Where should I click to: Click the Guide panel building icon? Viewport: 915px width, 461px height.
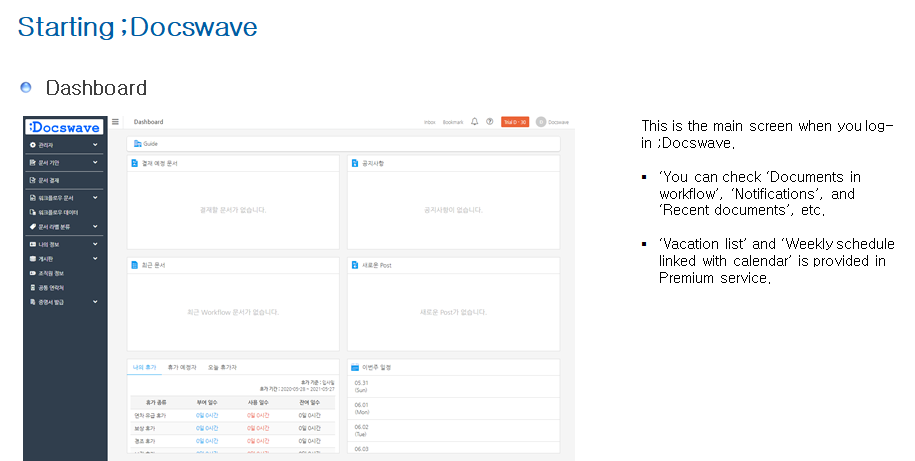pos(138,144)
